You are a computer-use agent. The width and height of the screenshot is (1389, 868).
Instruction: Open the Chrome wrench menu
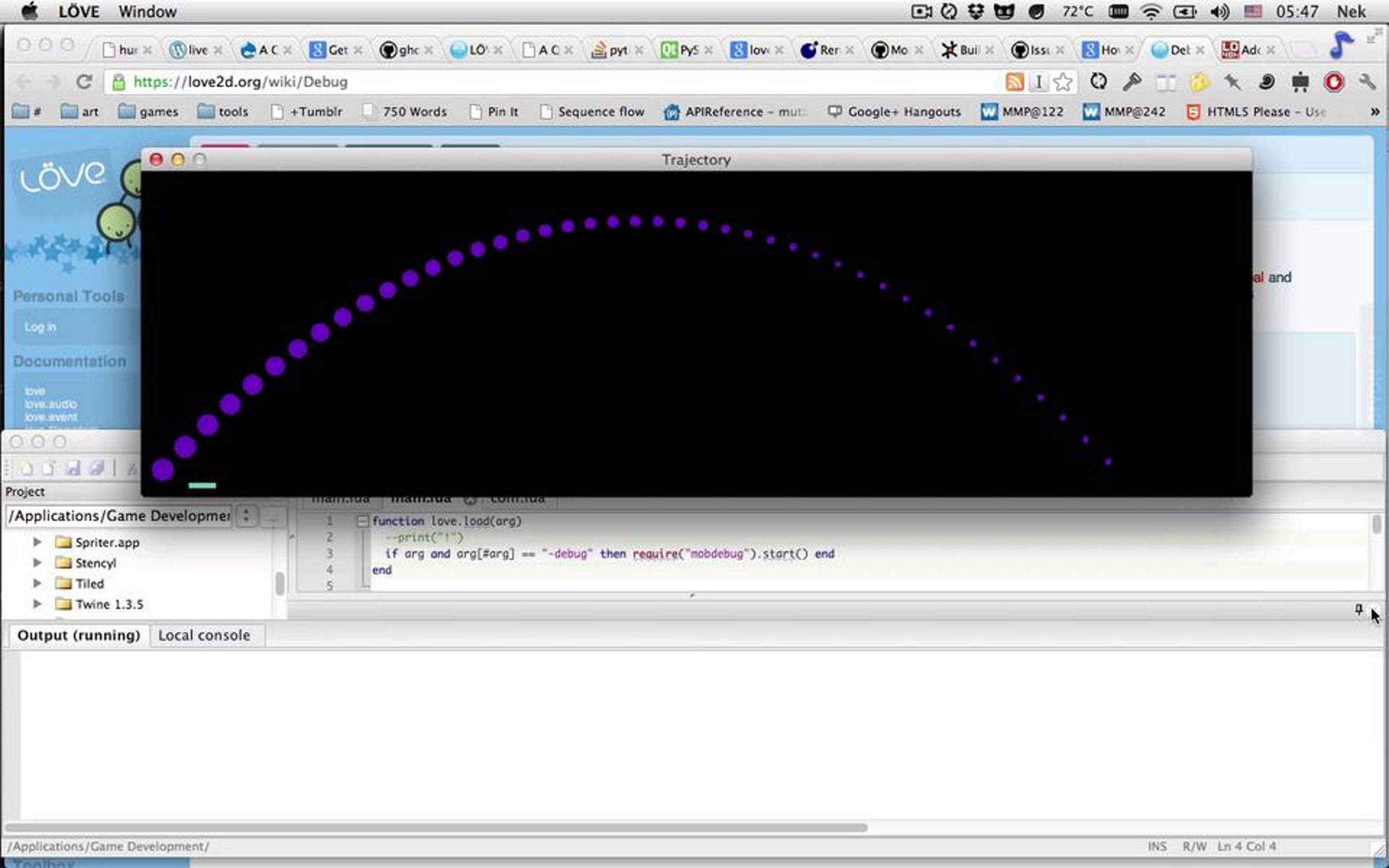tap(1367, 82)
